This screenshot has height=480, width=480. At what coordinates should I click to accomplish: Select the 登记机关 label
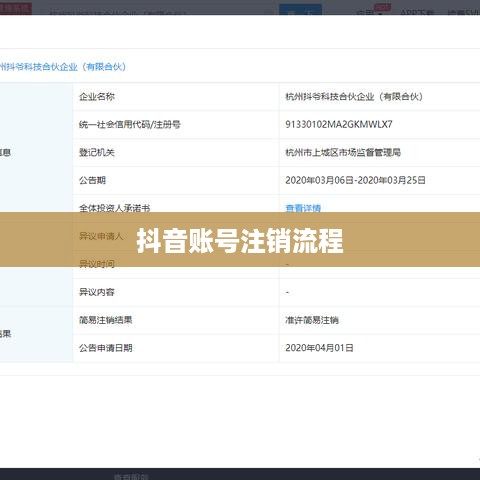(97, 152)
